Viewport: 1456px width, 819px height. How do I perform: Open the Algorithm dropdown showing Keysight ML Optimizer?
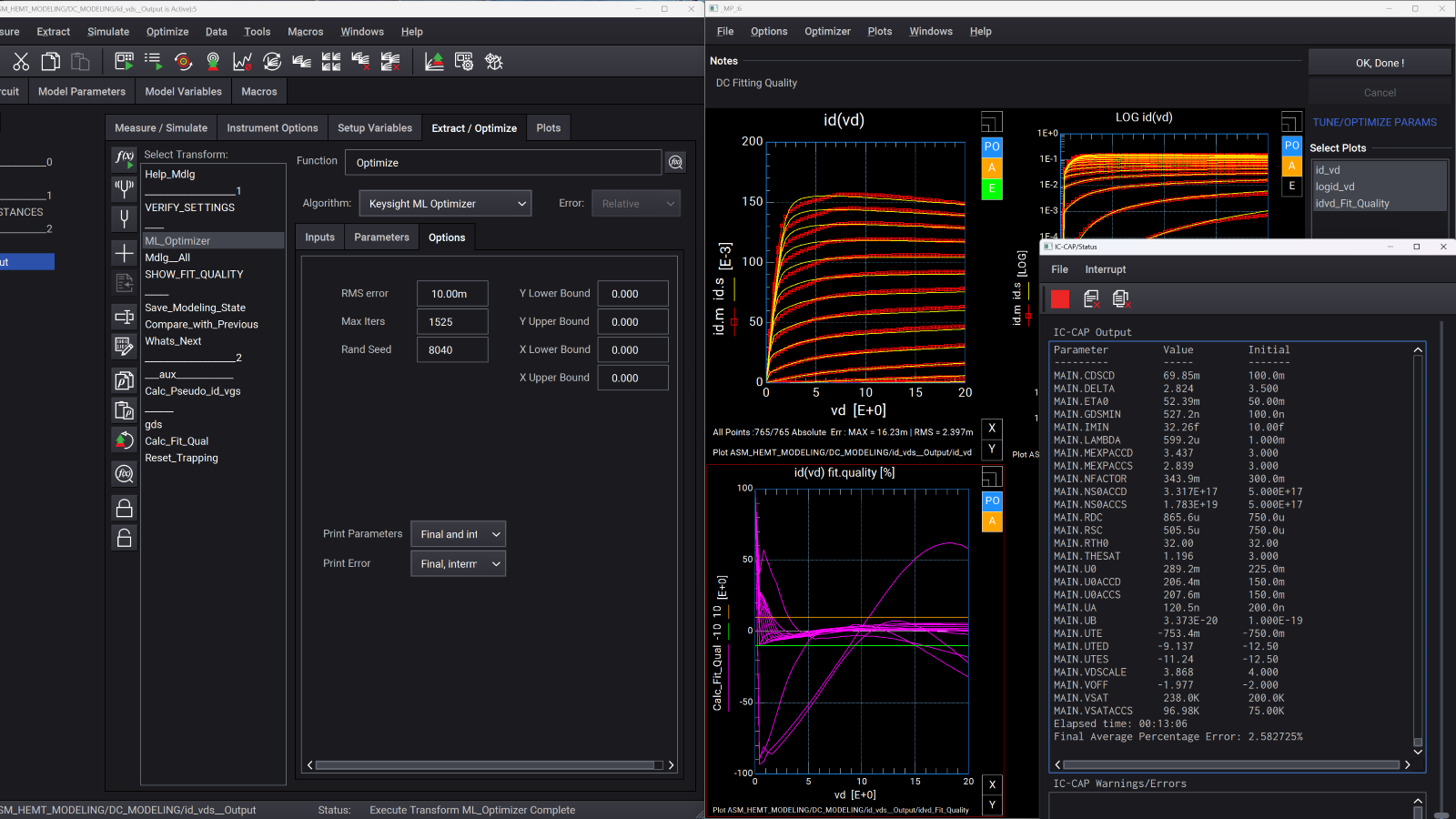pos(445,203)
